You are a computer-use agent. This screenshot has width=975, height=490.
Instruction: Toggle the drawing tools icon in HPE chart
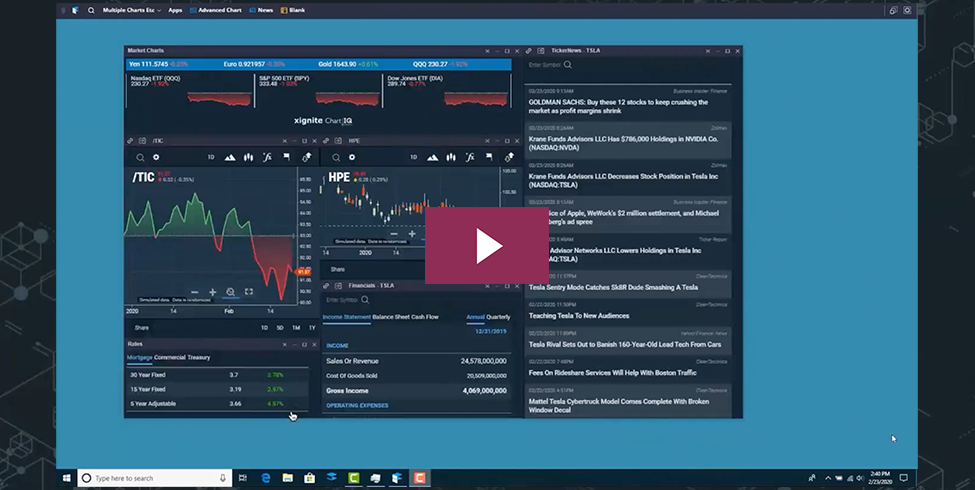click(x=509, y=157)
